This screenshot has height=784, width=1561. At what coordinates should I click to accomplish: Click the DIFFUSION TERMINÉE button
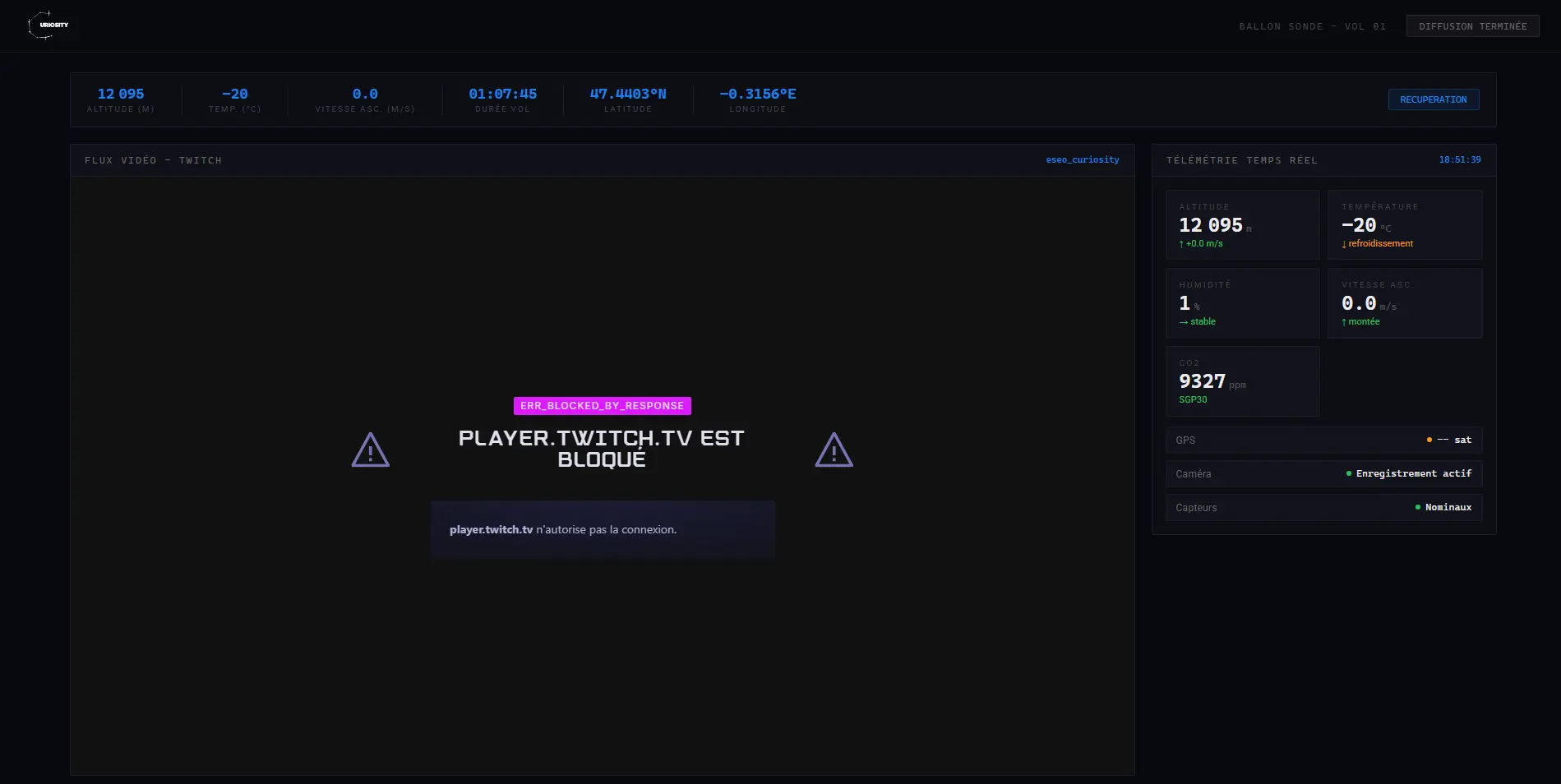pos(1472,26)
